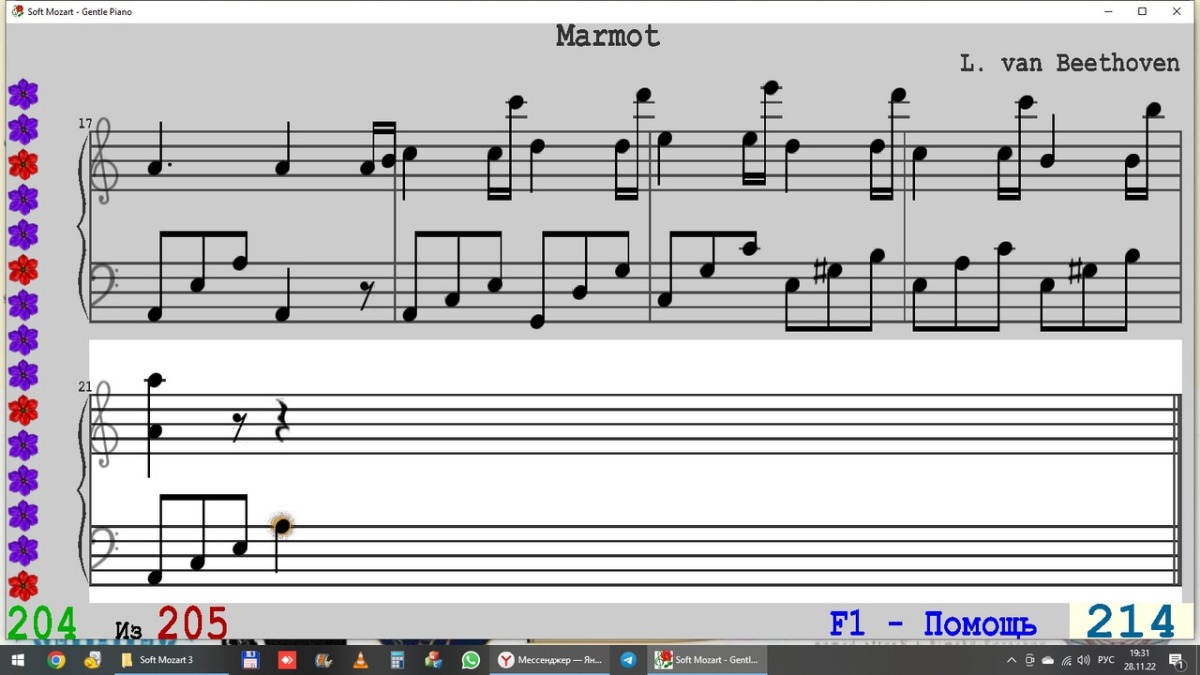
Task: Open the clock showing 19:31
Action: click(x=1138, y=660)
